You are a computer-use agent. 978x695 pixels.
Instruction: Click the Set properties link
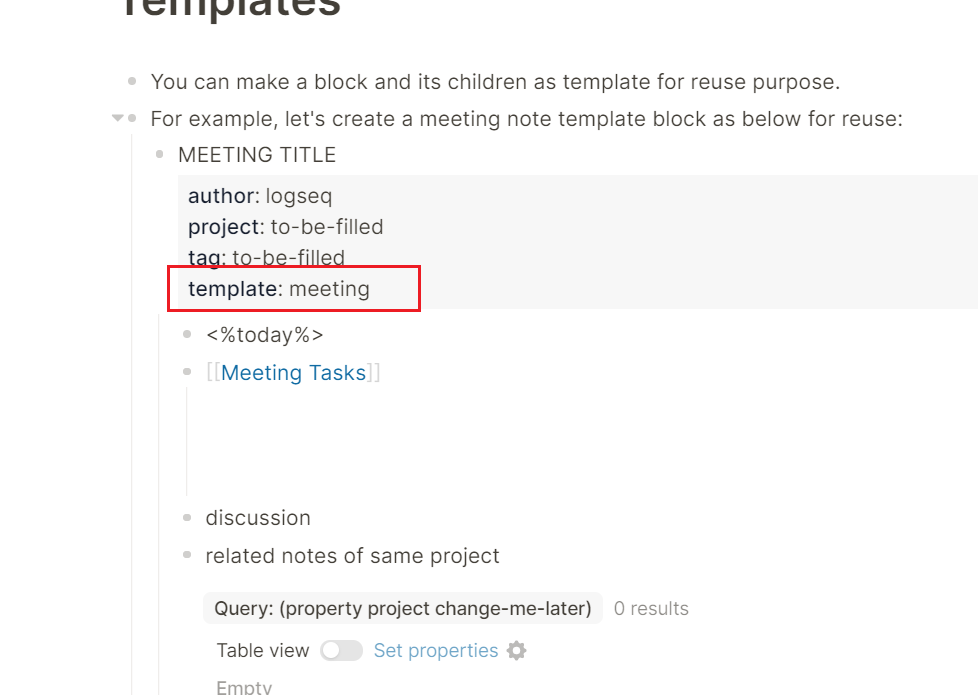(436, 651)
